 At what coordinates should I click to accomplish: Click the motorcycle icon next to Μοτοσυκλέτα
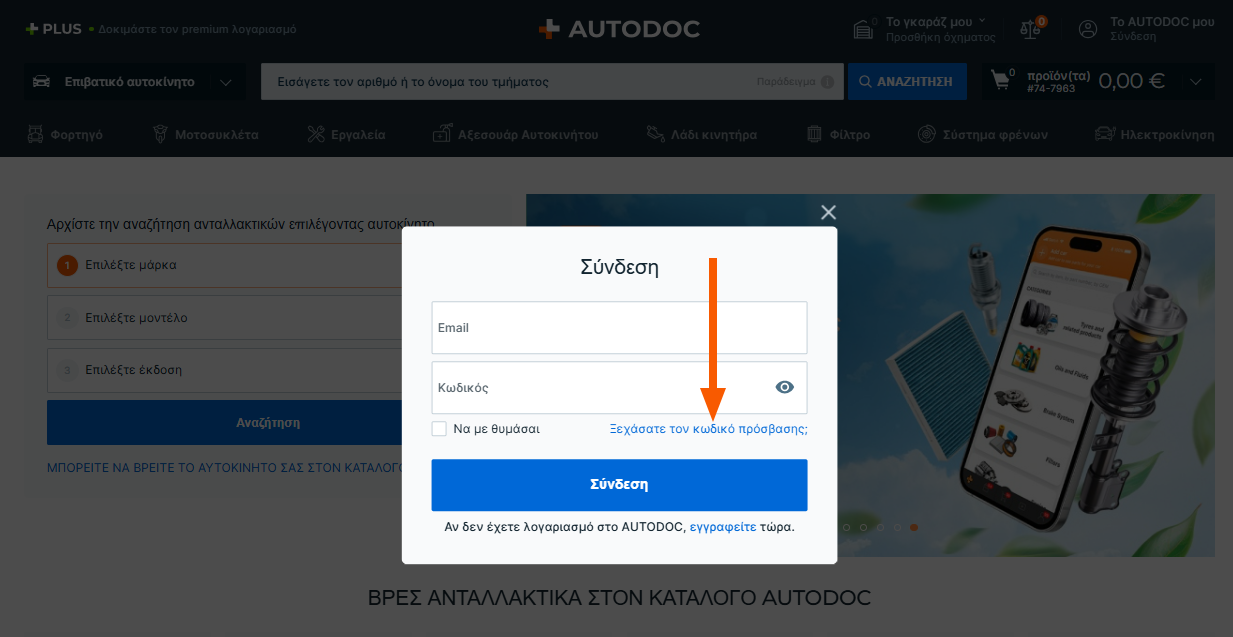coord(160,134)
